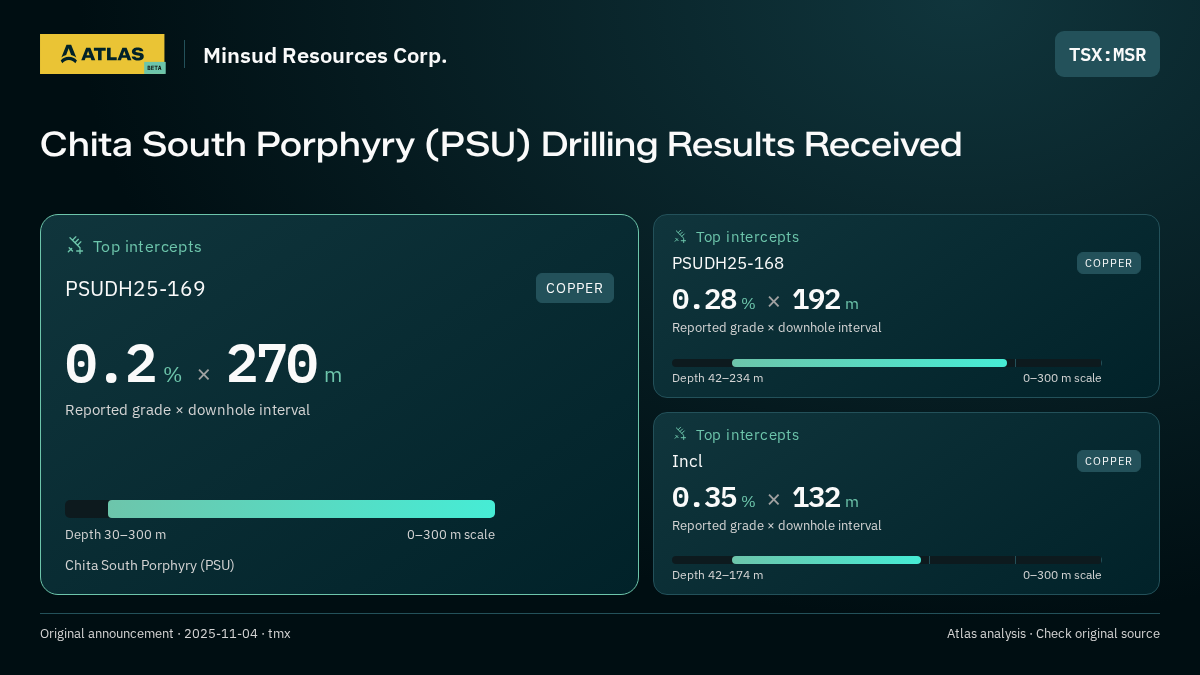Click the depth bar for 30–300 m

280,509
